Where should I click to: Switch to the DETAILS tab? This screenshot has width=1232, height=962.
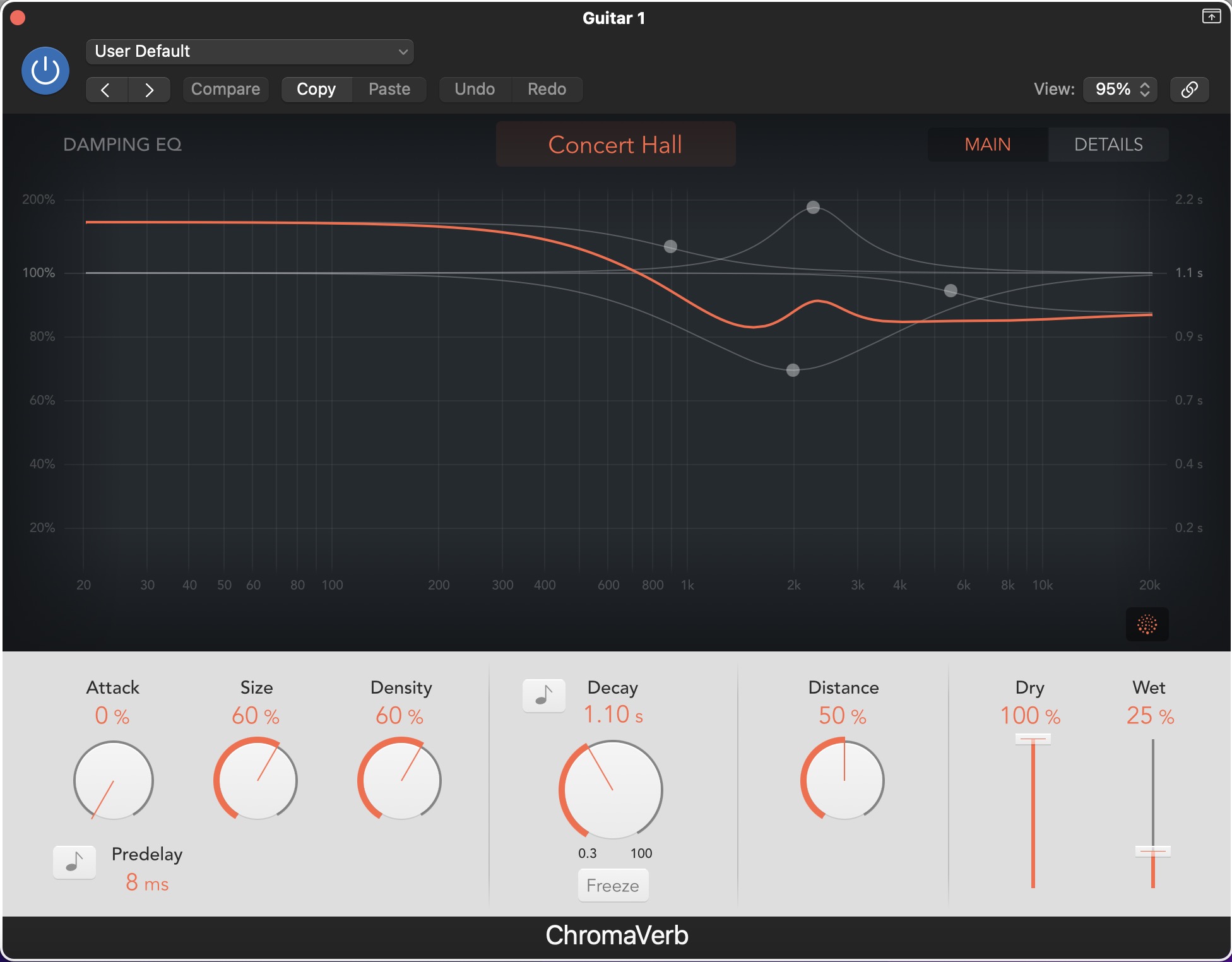[x=1108, y=145]
